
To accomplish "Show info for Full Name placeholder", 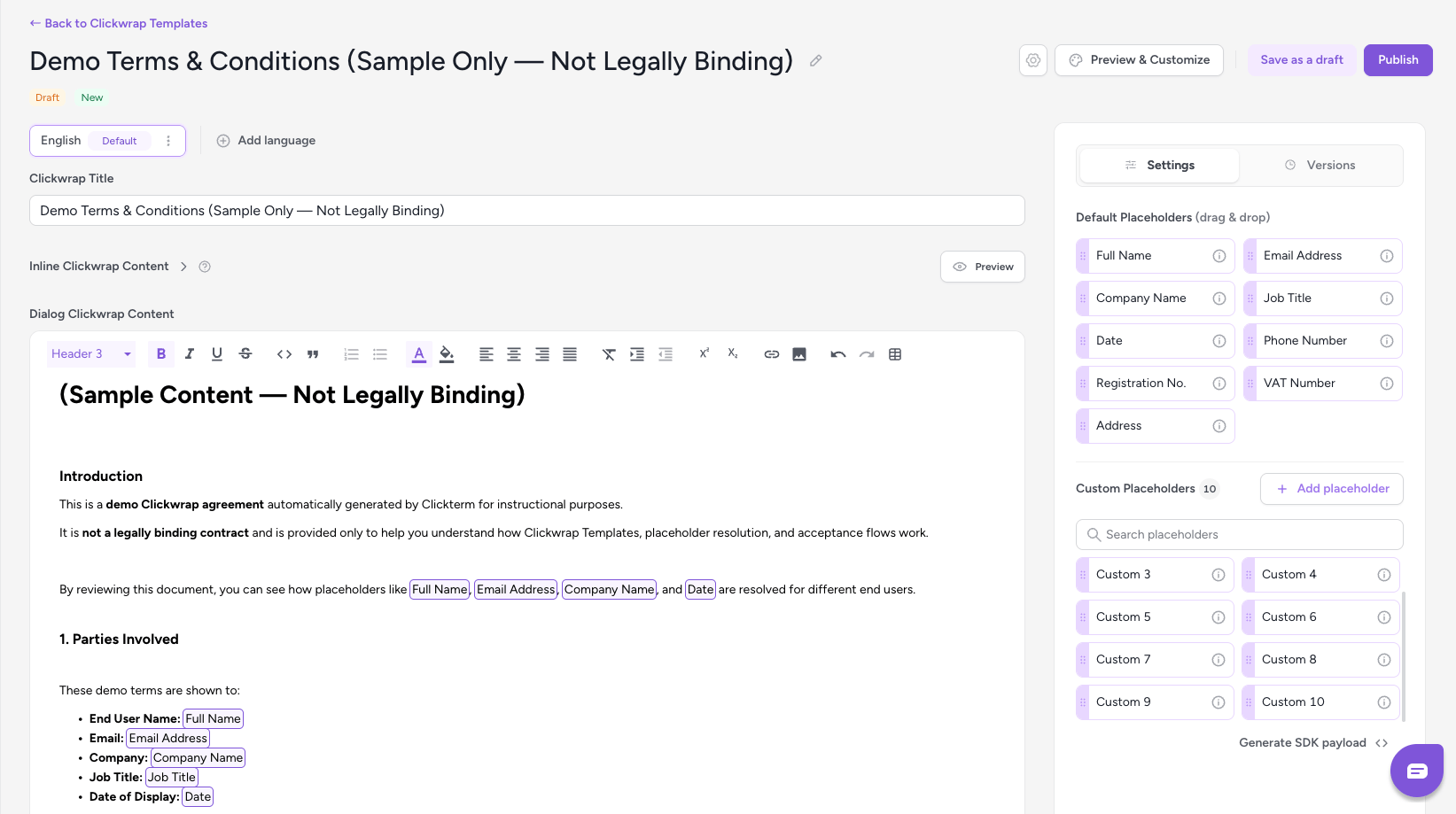I will tap(1219, 256).
